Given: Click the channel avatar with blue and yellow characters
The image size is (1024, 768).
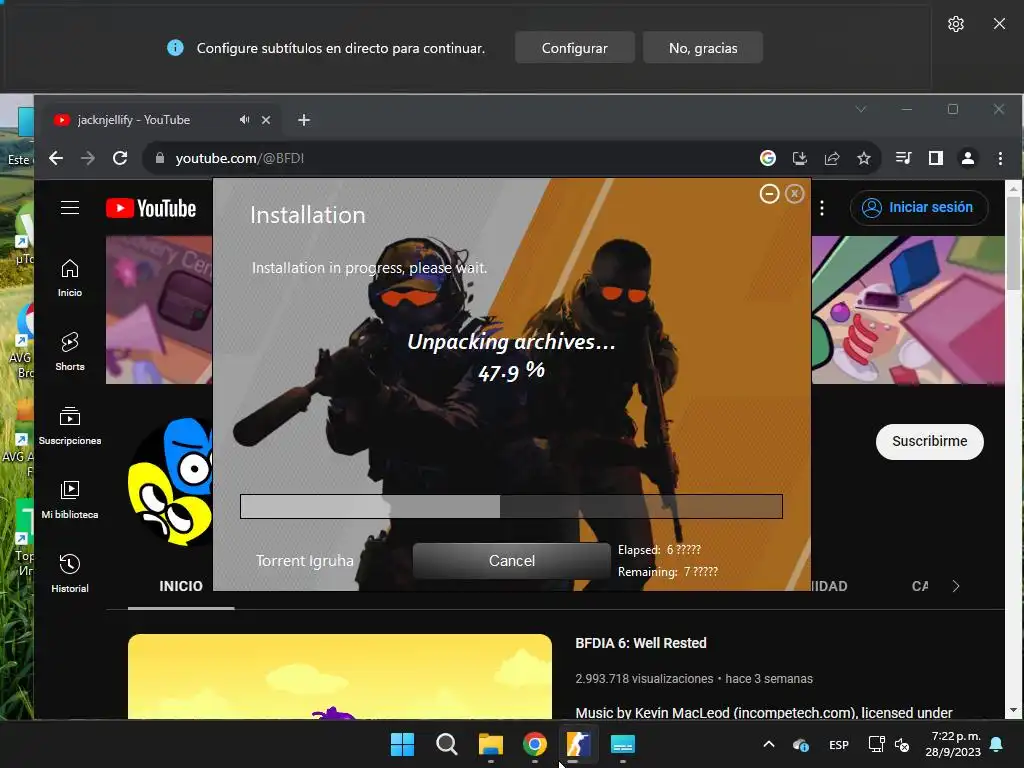Looking at the screenshot, I should point(171,482).
